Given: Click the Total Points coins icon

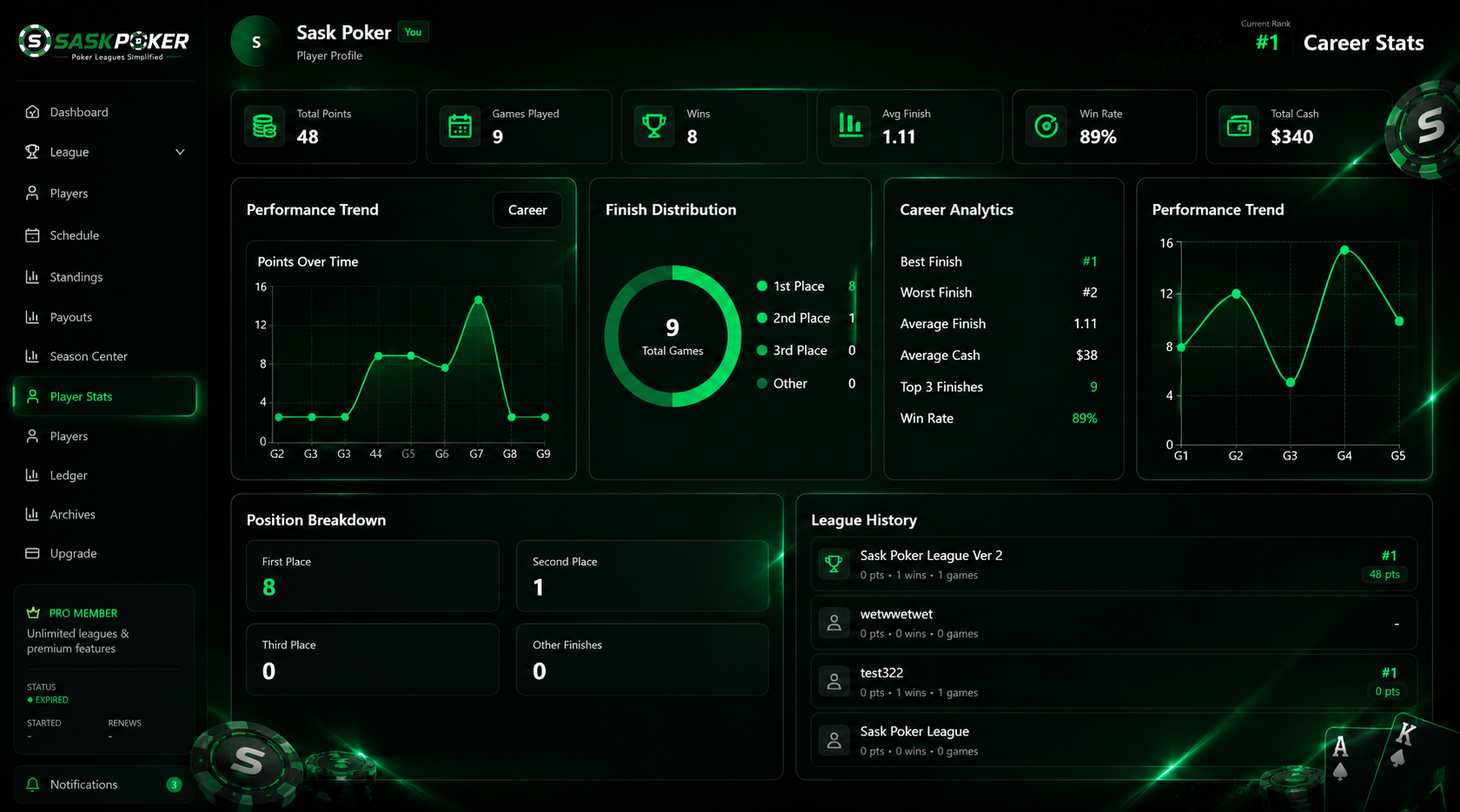Looking at the screenshot, I should click(264, 126).
